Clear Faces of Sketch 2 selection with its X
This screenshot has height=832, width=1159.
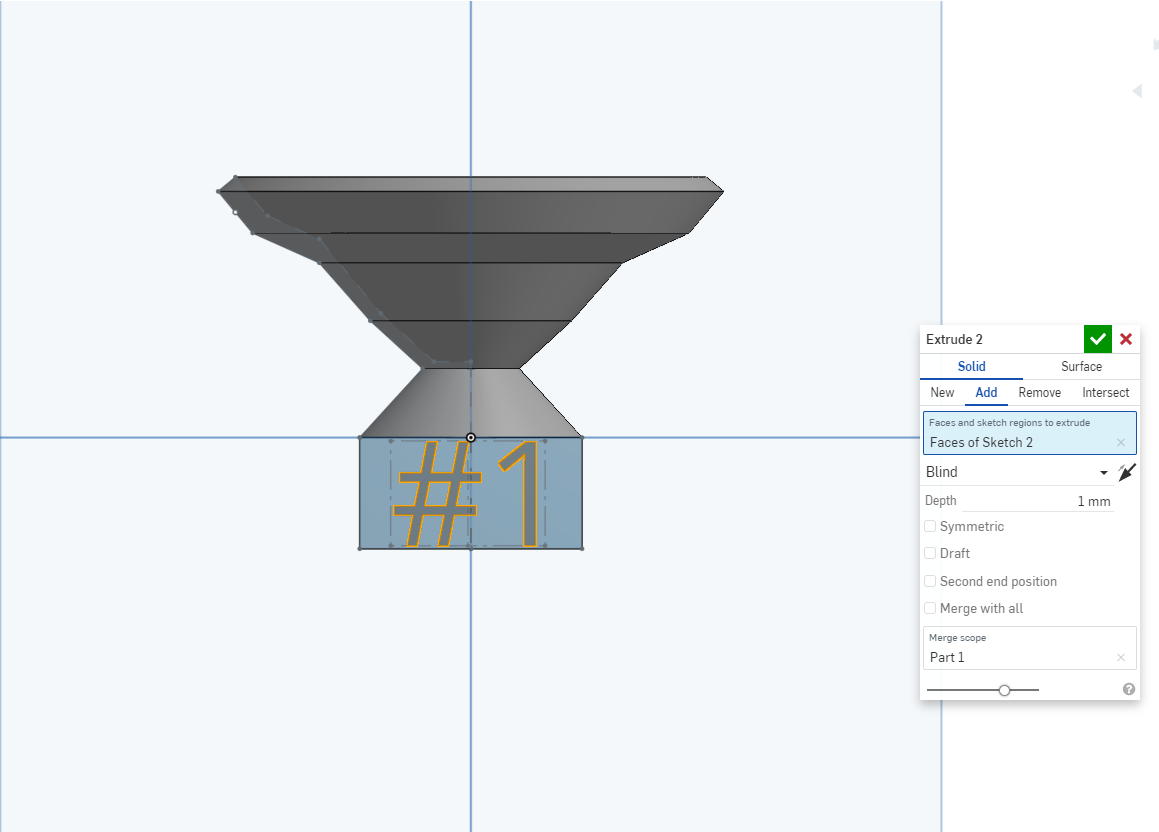click(x=1120, y=442)
